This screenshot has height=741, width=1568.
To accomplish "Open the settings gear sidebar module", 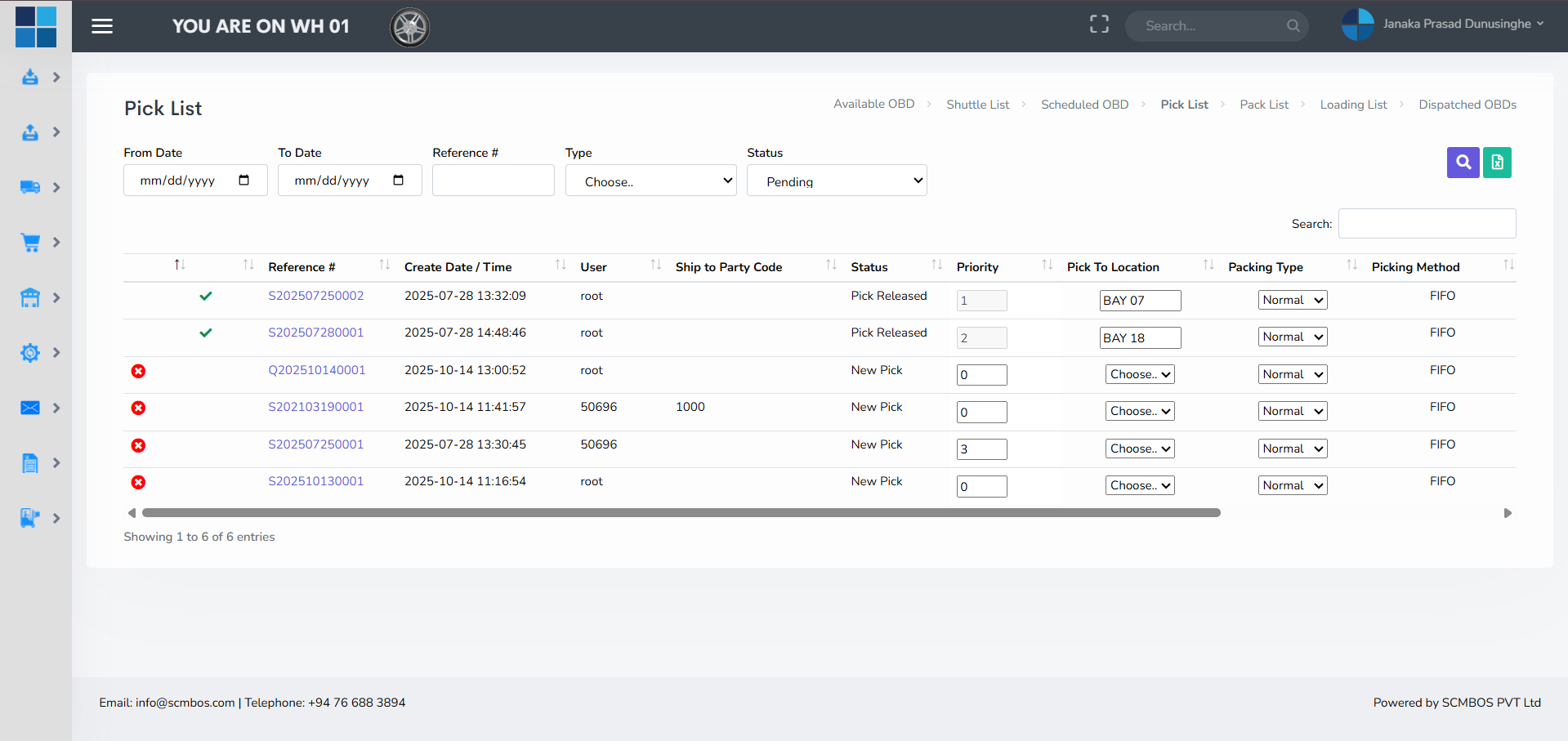I will tap(30, 353).
